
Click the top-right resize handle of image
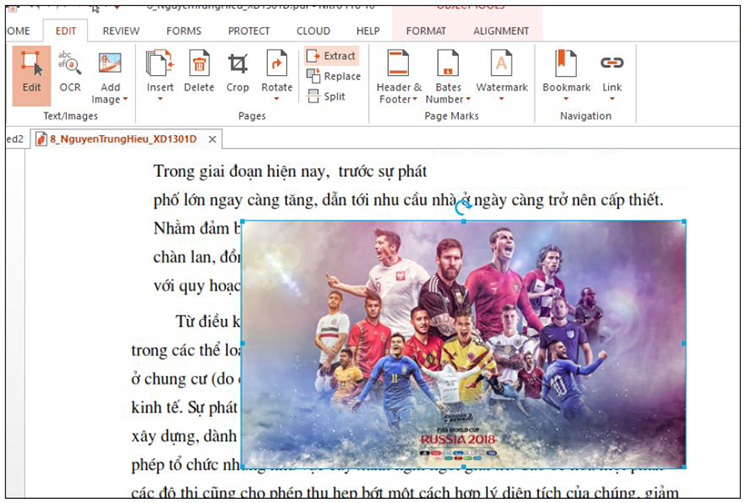684,221
